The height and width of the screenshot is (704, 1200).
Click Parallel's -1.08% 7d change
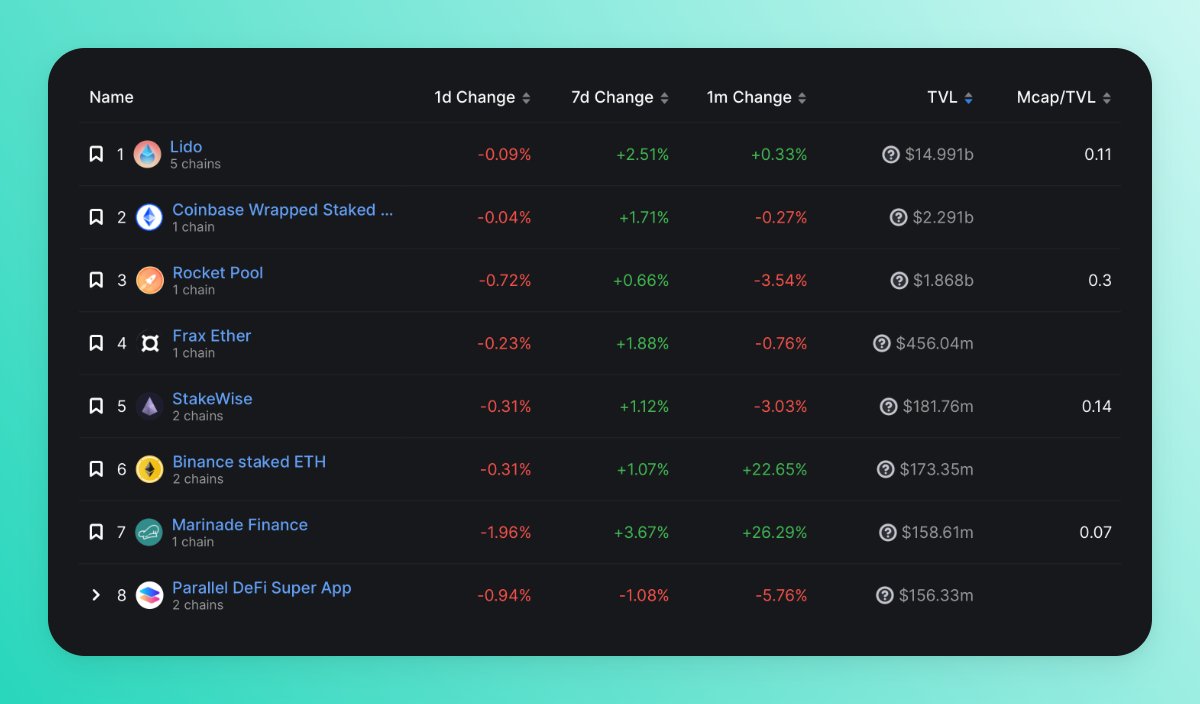644,595
